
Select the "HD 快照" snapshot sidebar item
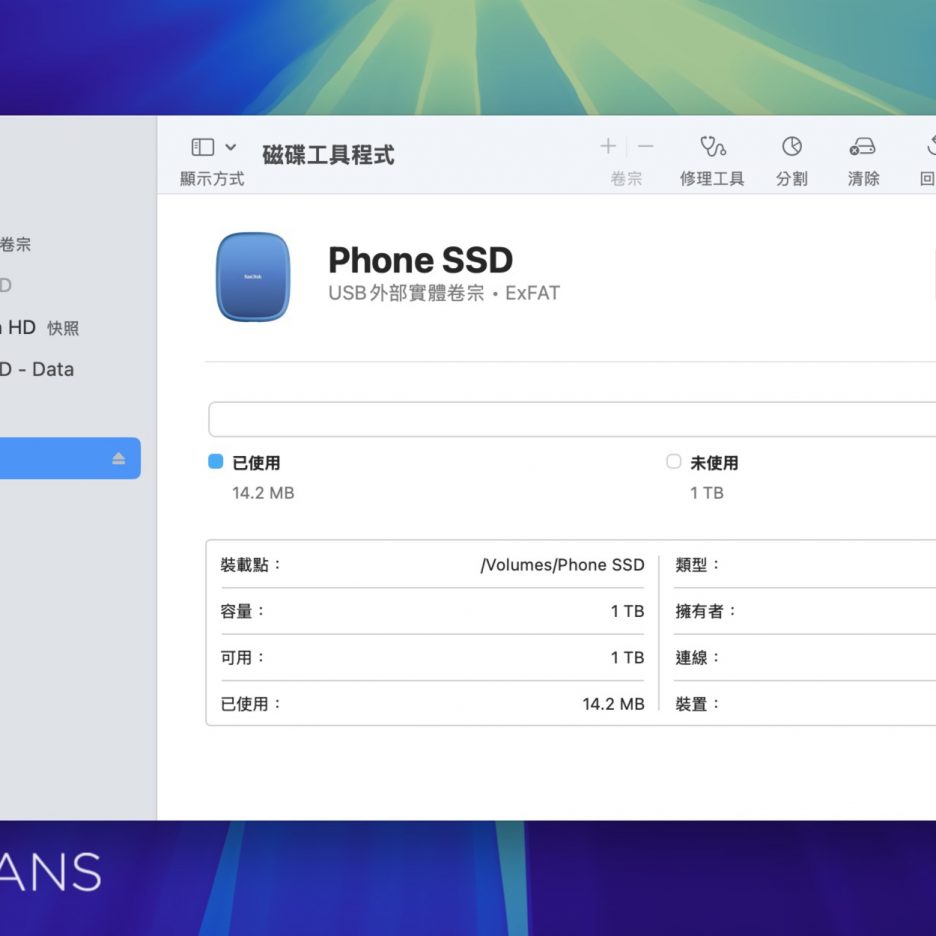tap(40, 328)
